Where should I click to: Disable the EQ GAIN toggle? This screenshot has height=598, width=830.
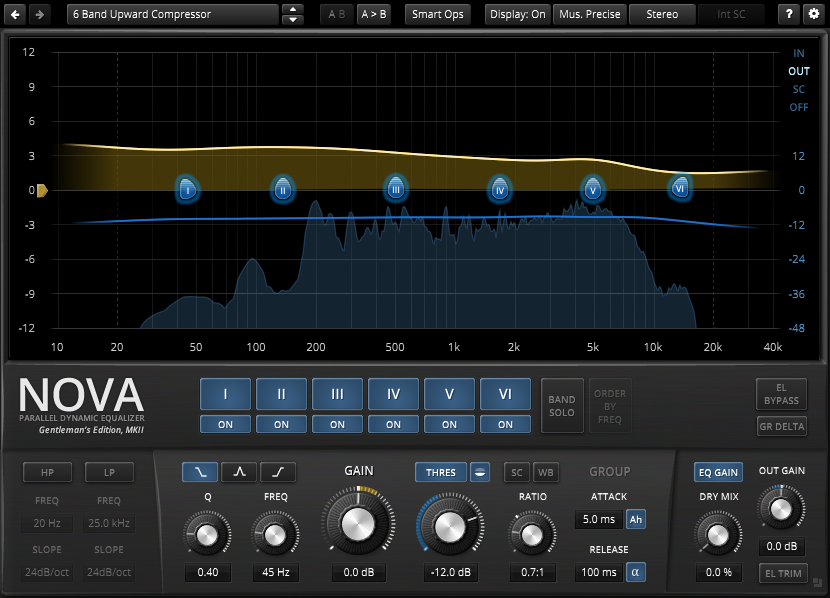(717, 472)
